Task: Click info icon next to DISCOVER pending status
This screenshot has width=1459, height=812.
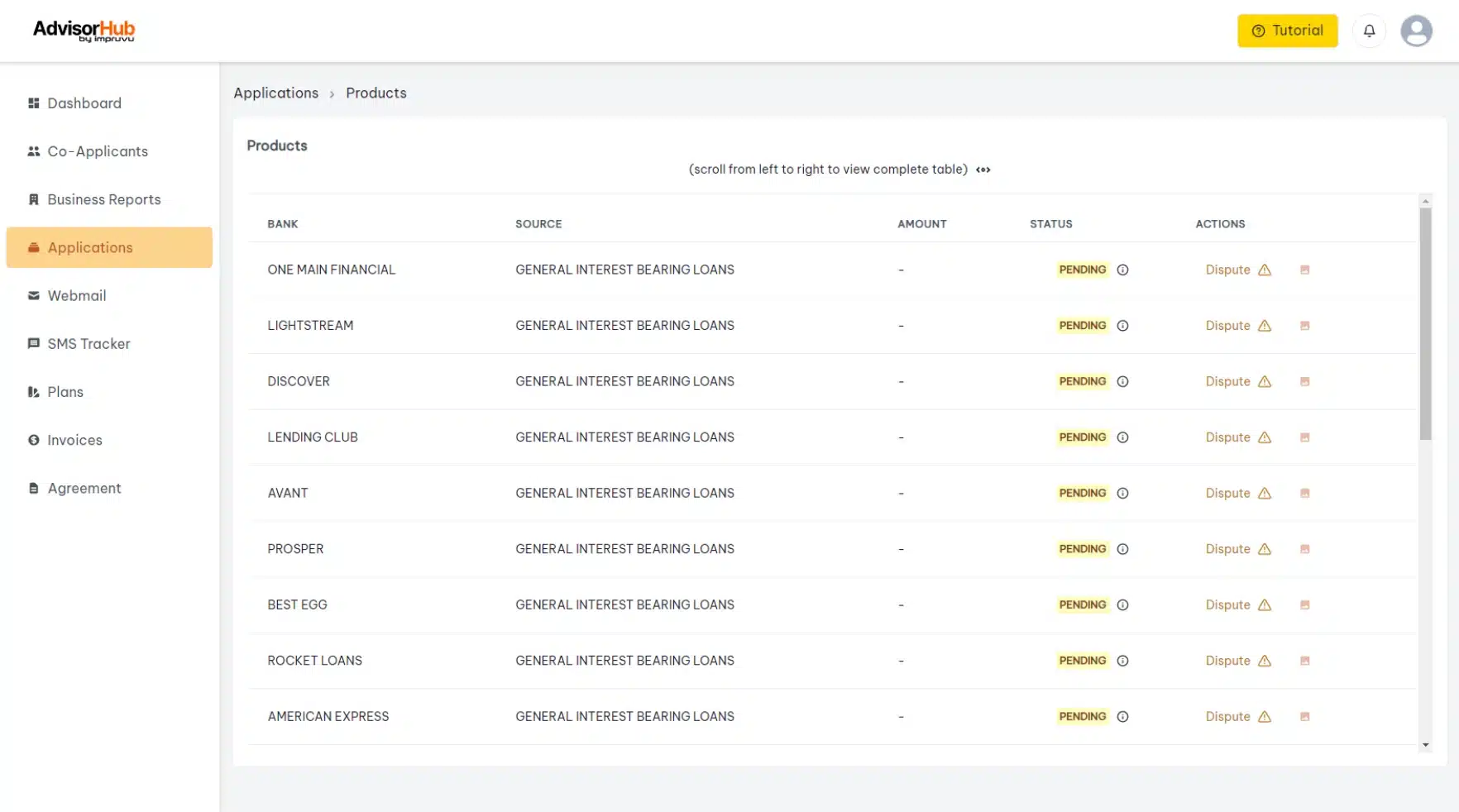Action: tap(1122, 381)
